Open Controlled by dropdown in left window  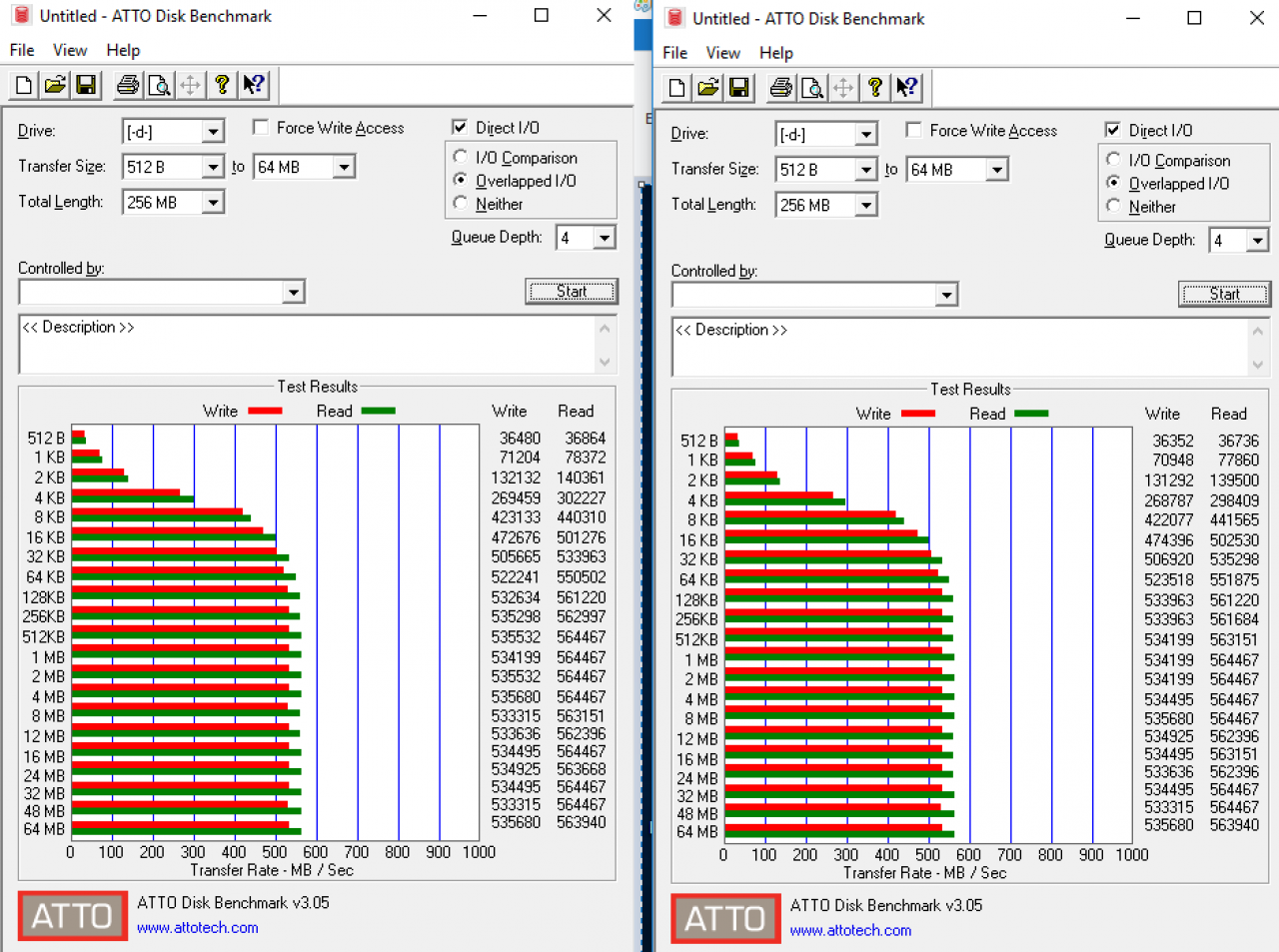293,292
